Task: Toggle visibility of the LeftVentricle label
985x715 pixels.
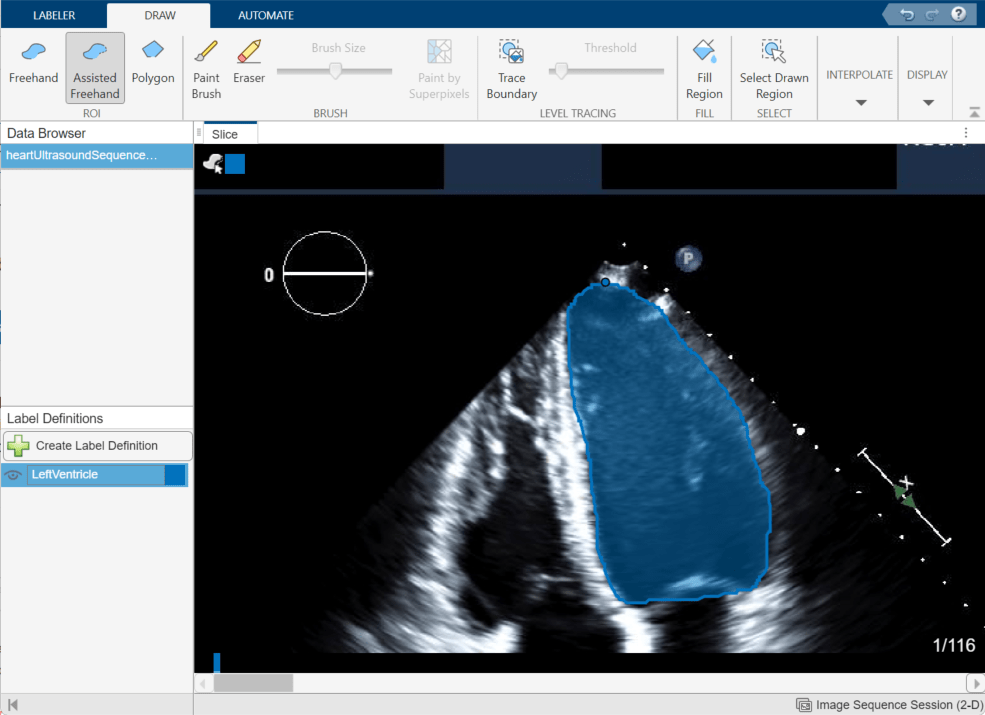Action: point(13,475)
